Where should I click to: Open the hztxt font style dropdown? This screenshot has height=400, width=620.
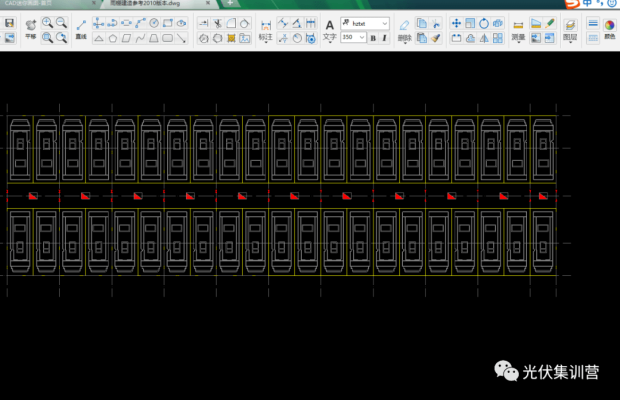pyautogui.click(x=365, y=21)
